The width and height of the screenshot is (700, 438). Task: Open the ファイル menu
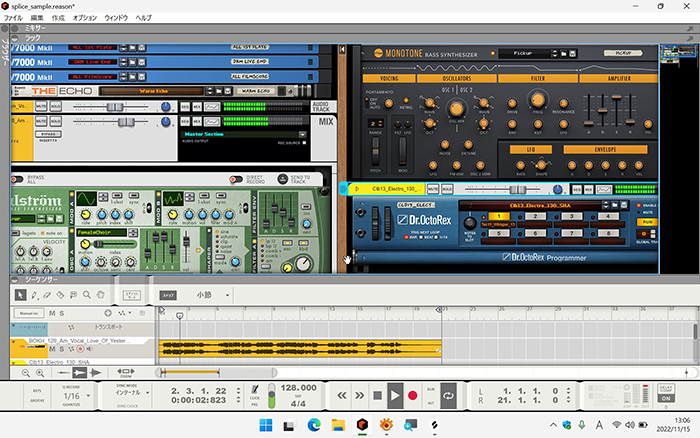(14, 18)
